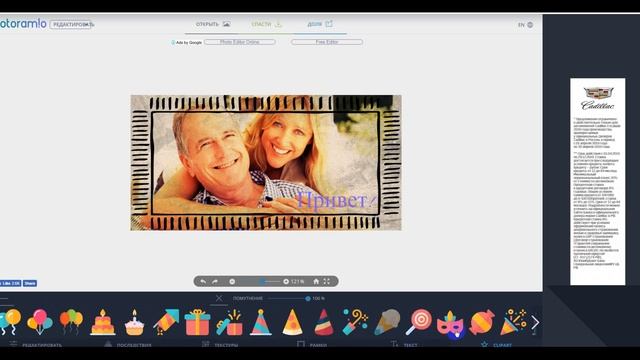Open the Cadillac advertisement banner

click(x=598, y=182)
